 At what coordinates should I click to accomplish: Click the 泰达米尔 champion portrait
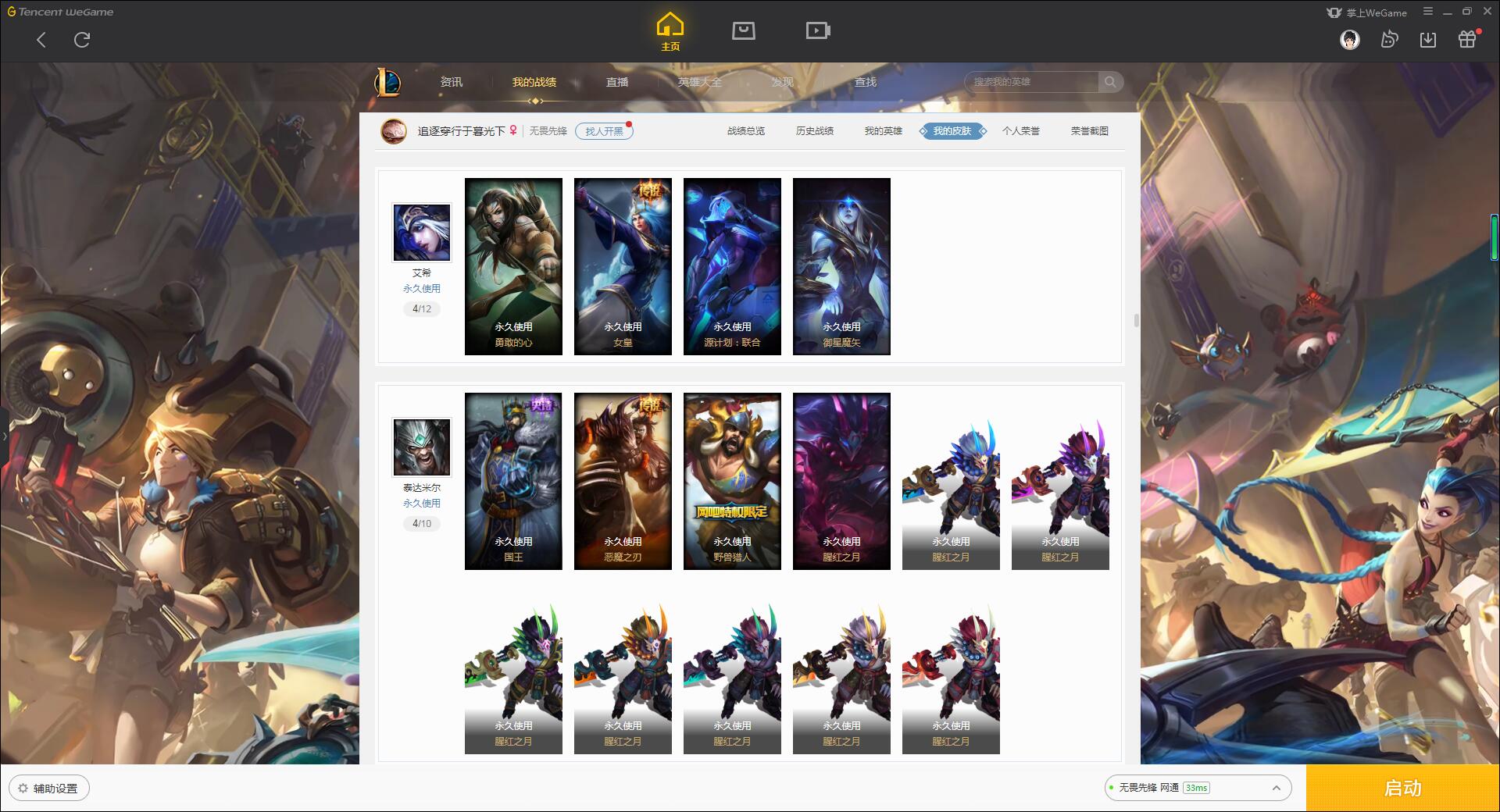pos(422,447)
